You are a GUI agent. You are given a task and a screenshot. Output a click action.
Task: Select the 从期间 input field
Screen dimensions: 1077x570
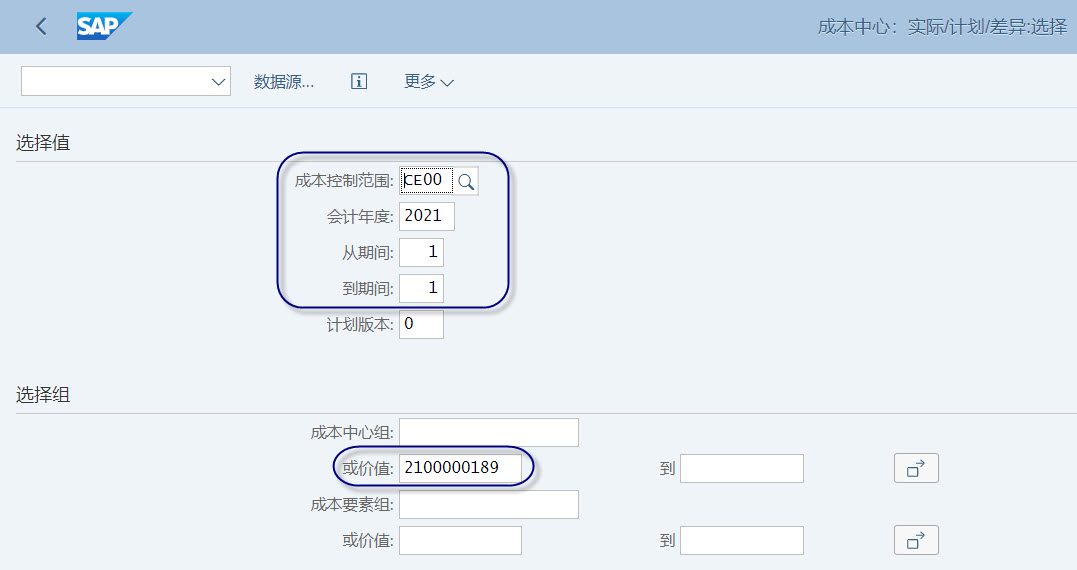coord(421,252)
